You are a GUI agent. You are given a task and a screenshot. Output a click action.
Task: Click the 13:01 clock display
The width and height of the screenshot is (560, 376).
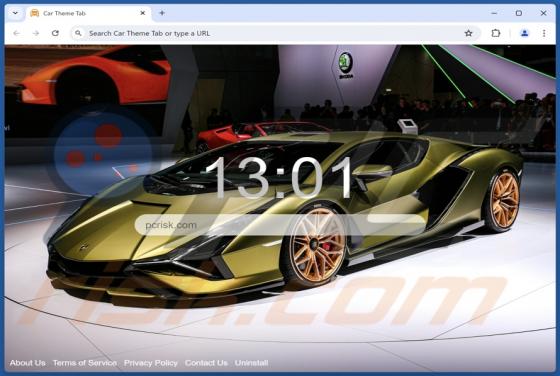tap(280, 178)
